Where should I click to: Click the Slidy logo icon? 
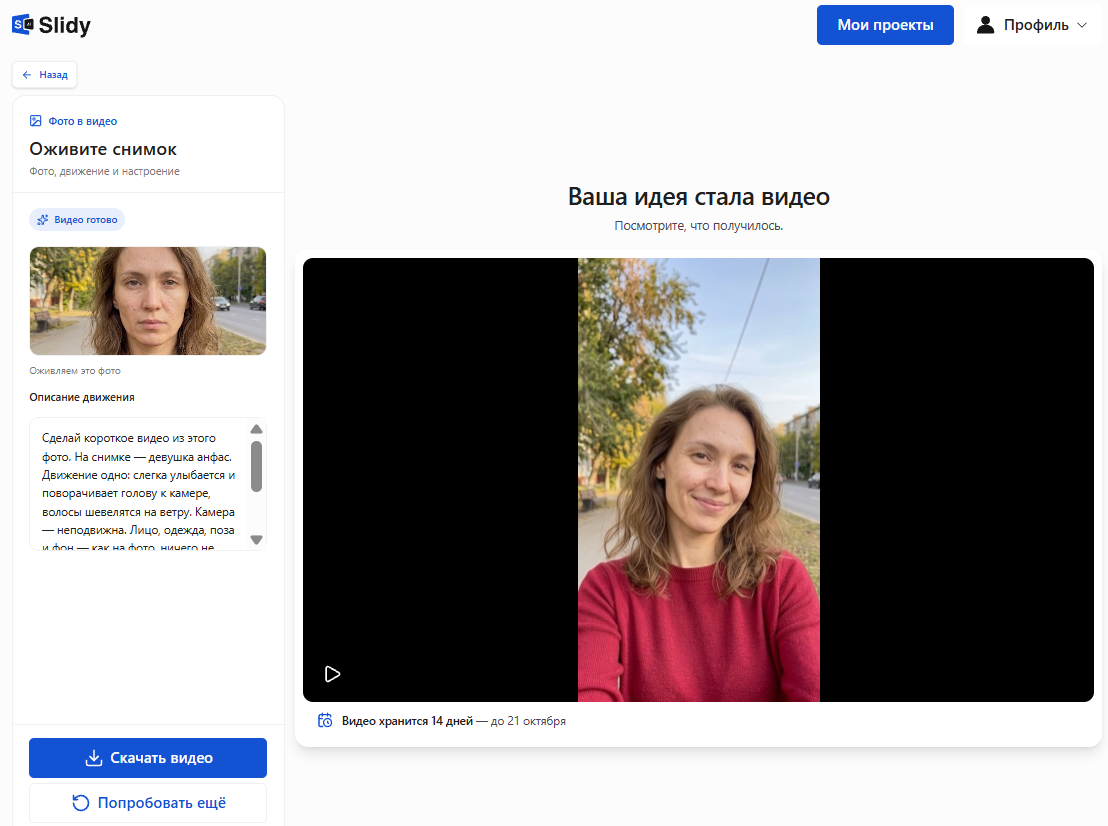coord(23,25)
